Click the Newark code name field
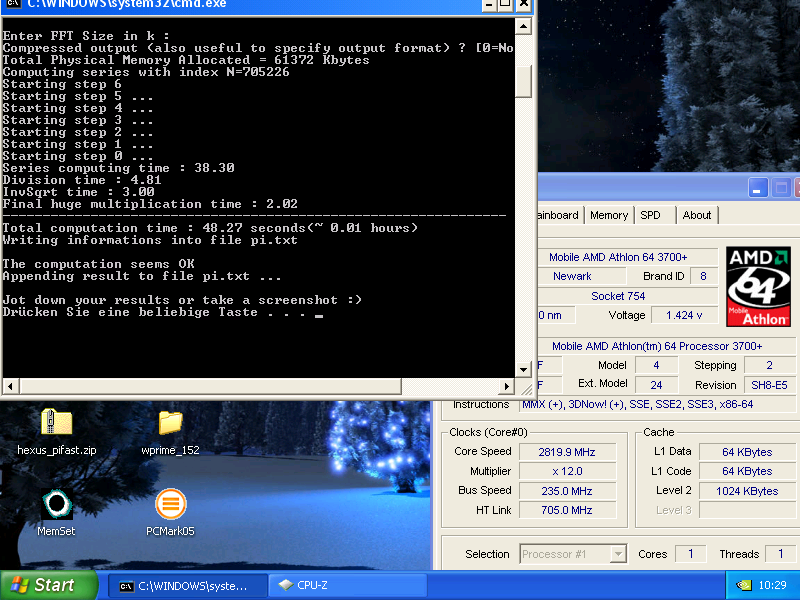800x600 pixels. [x=582, y=277]
